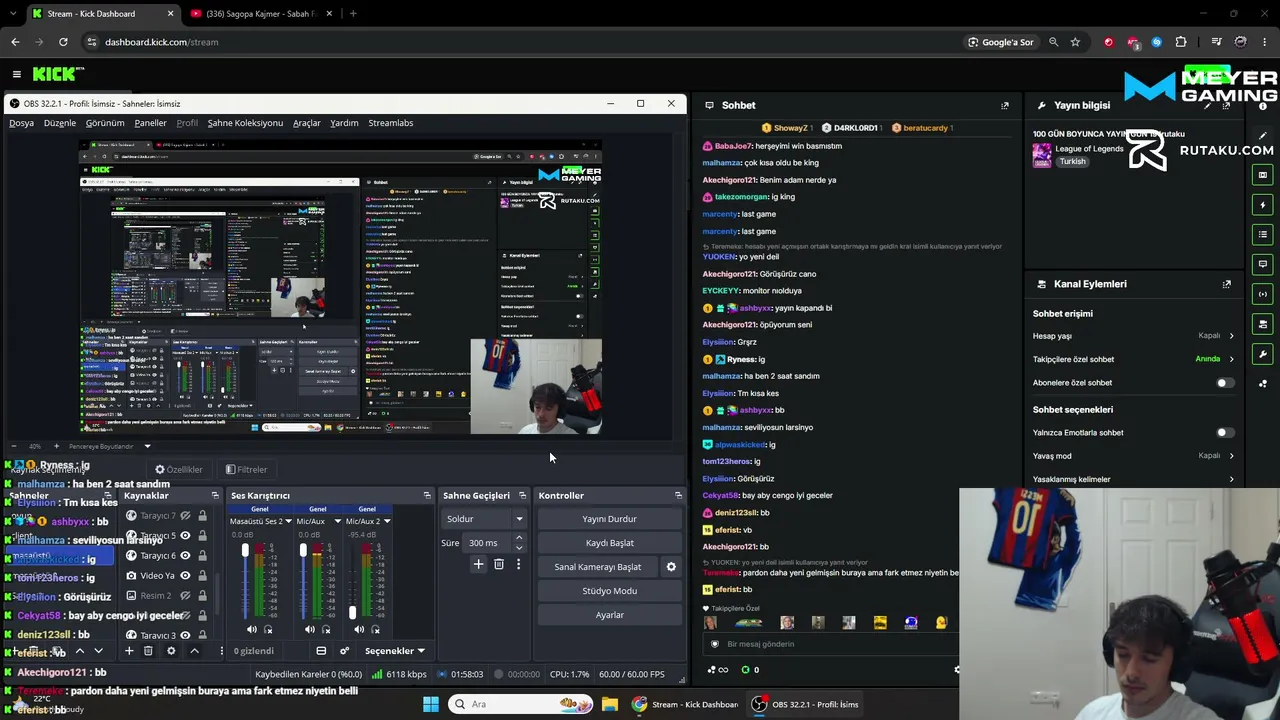
Task: Mute the Masaüstü Ses 2 audio channel
Action: pyautogui.click(x=251, y=629)
